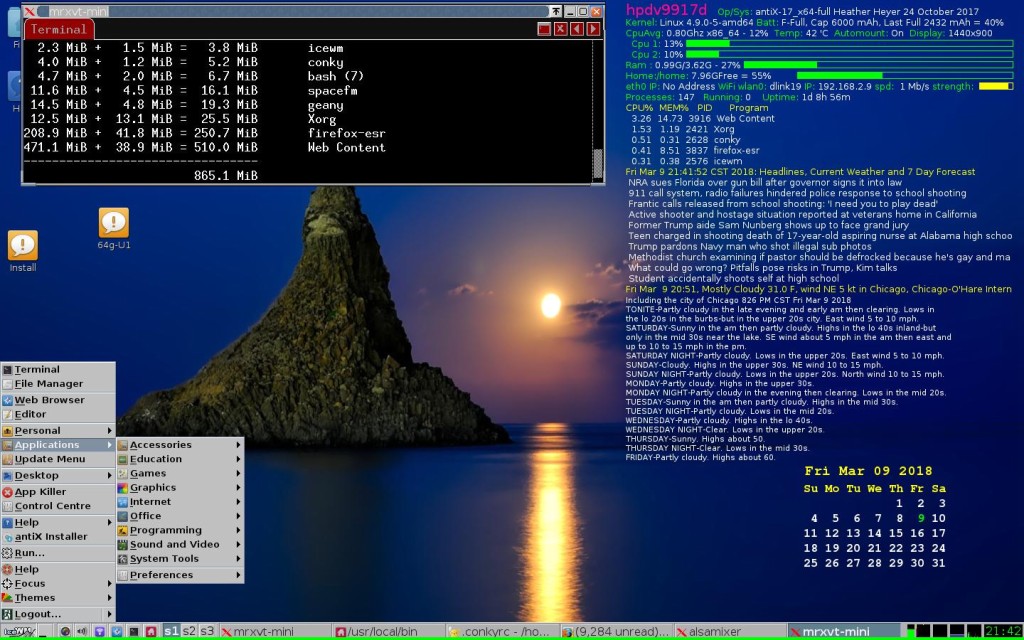Expand the System Tools submenu

point(180,558)
